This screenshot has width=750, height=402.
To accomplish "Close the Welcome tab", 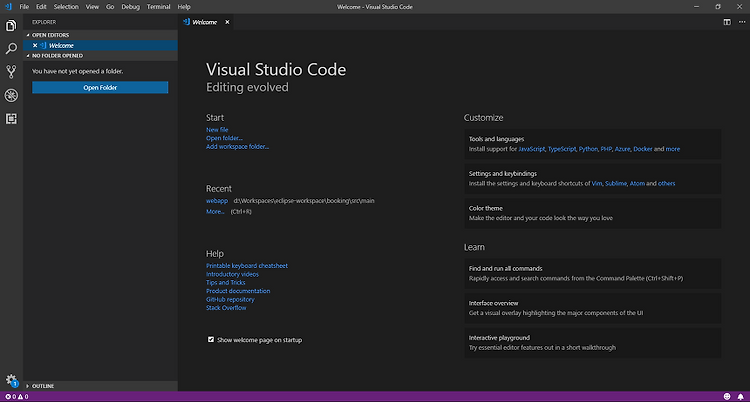I will [227, 22].
